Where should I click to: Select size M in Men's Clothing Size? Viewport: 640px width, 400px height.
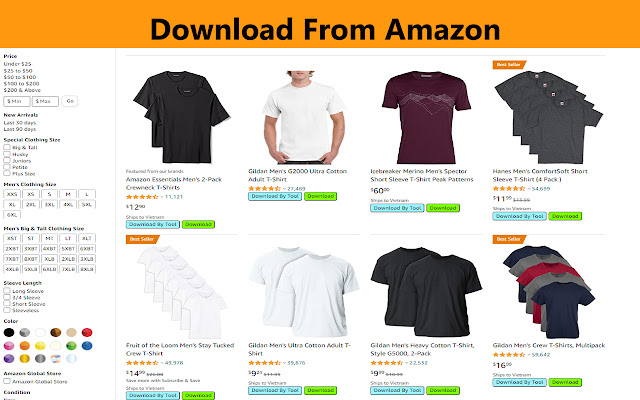tap(68, 194)
